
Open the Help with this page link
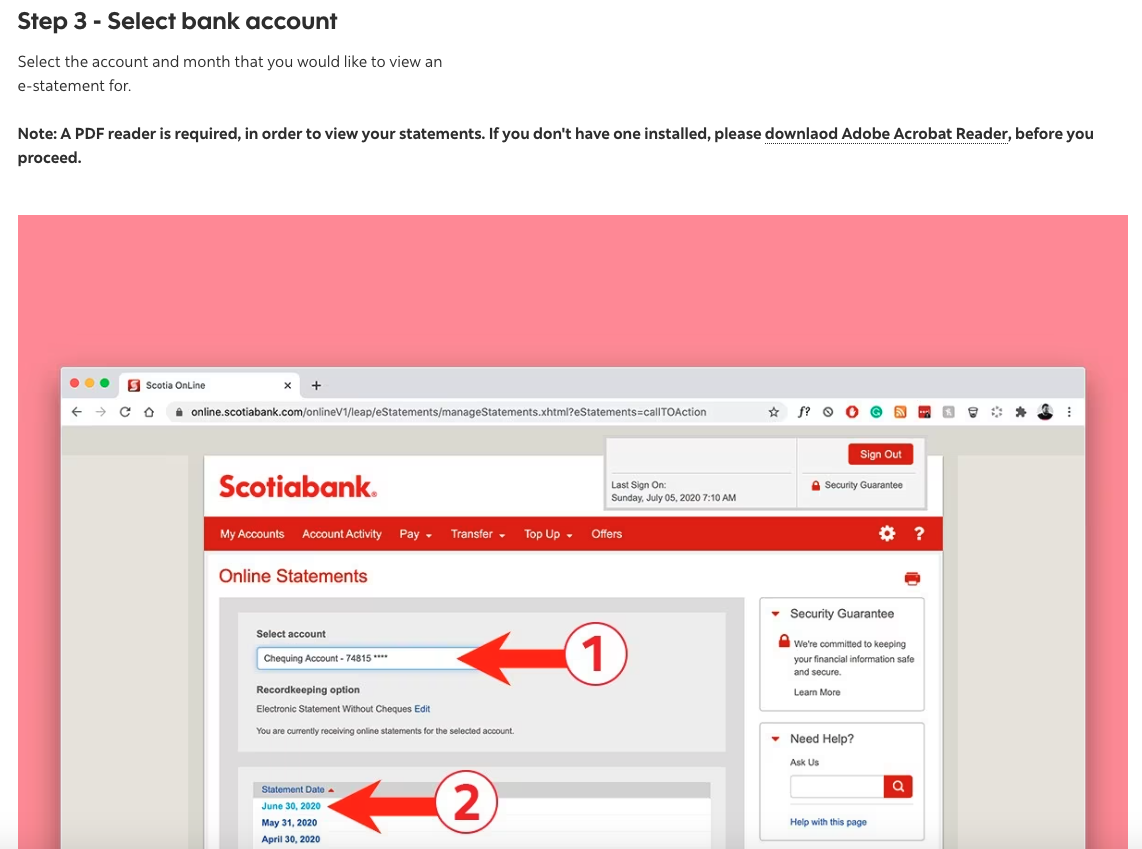(x=828, y=822)
